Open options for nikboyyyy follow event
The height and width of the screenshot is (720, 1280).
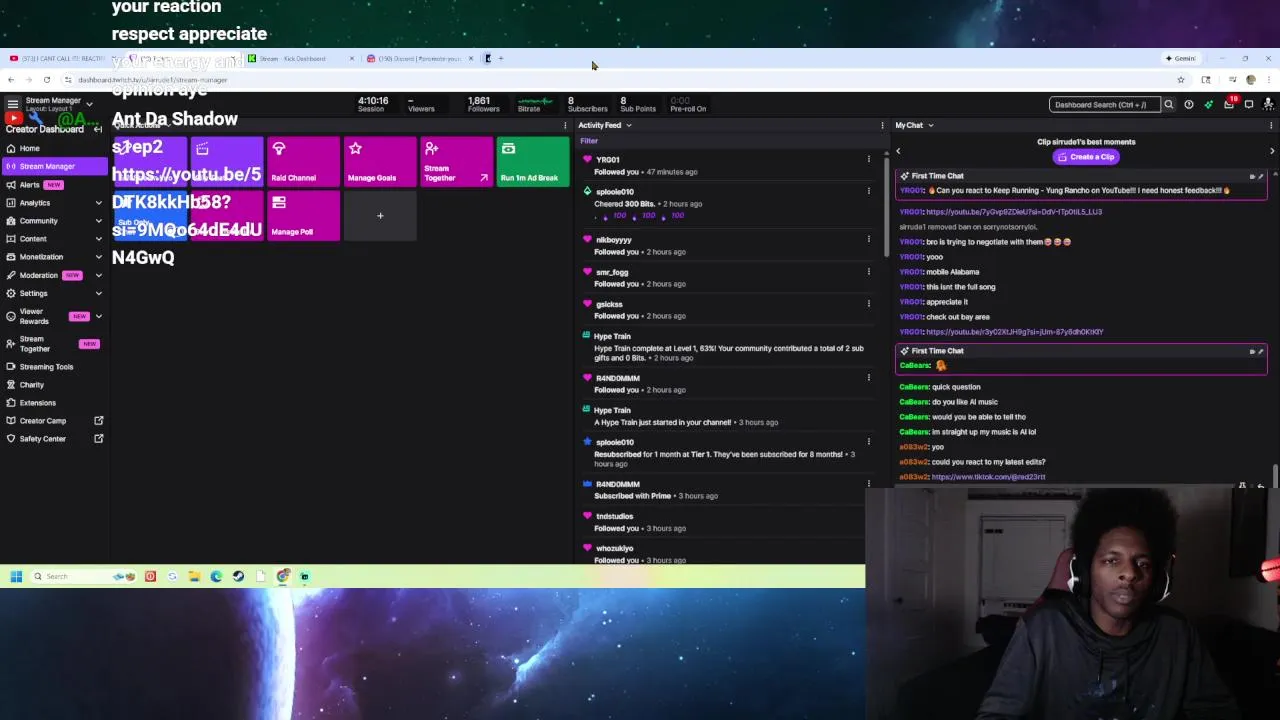point(868,240)
